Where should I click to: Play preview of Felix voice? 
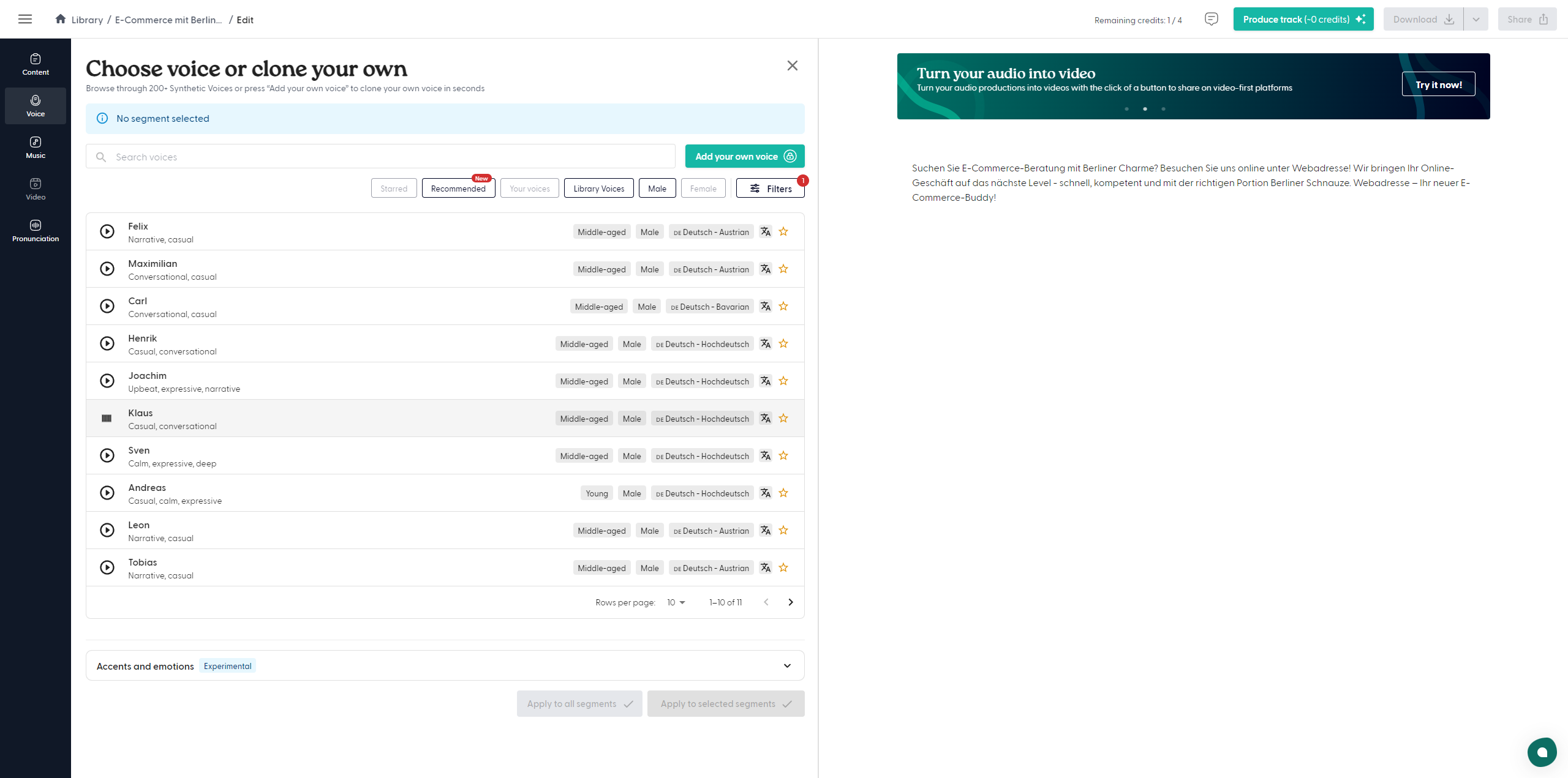click(x=107, y=231)
